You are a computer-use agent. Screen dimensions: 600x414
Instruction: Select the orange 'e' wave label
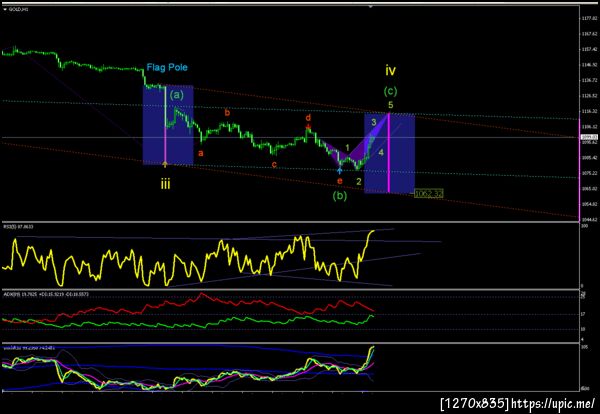339,181
